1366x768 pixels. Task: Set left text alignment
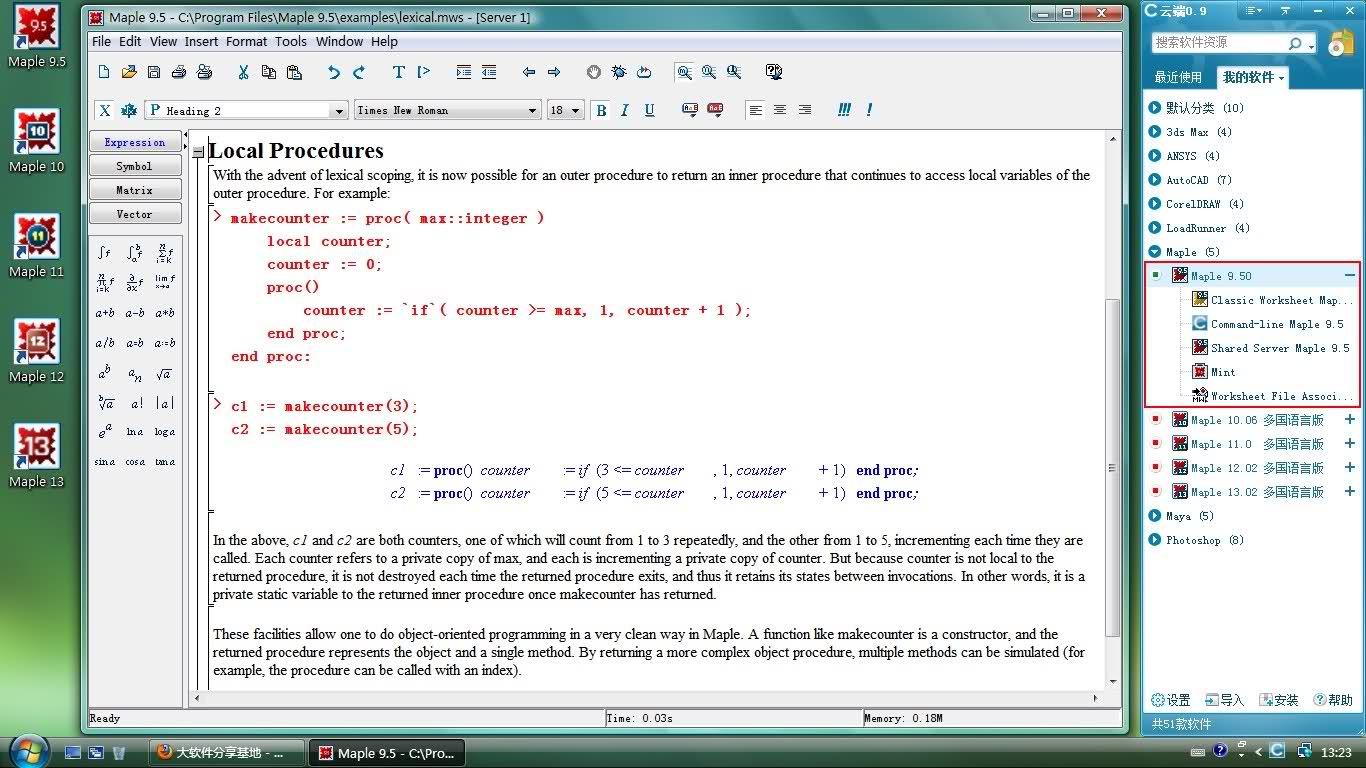coord(755,110)
